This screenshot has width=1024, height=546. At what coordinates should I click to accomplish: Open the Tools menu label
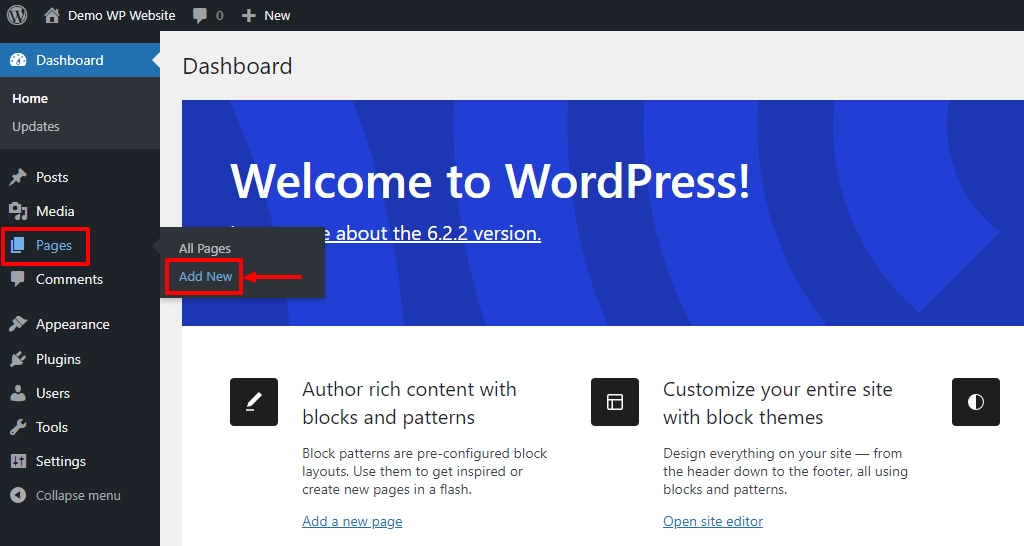(x=52, y=427)
